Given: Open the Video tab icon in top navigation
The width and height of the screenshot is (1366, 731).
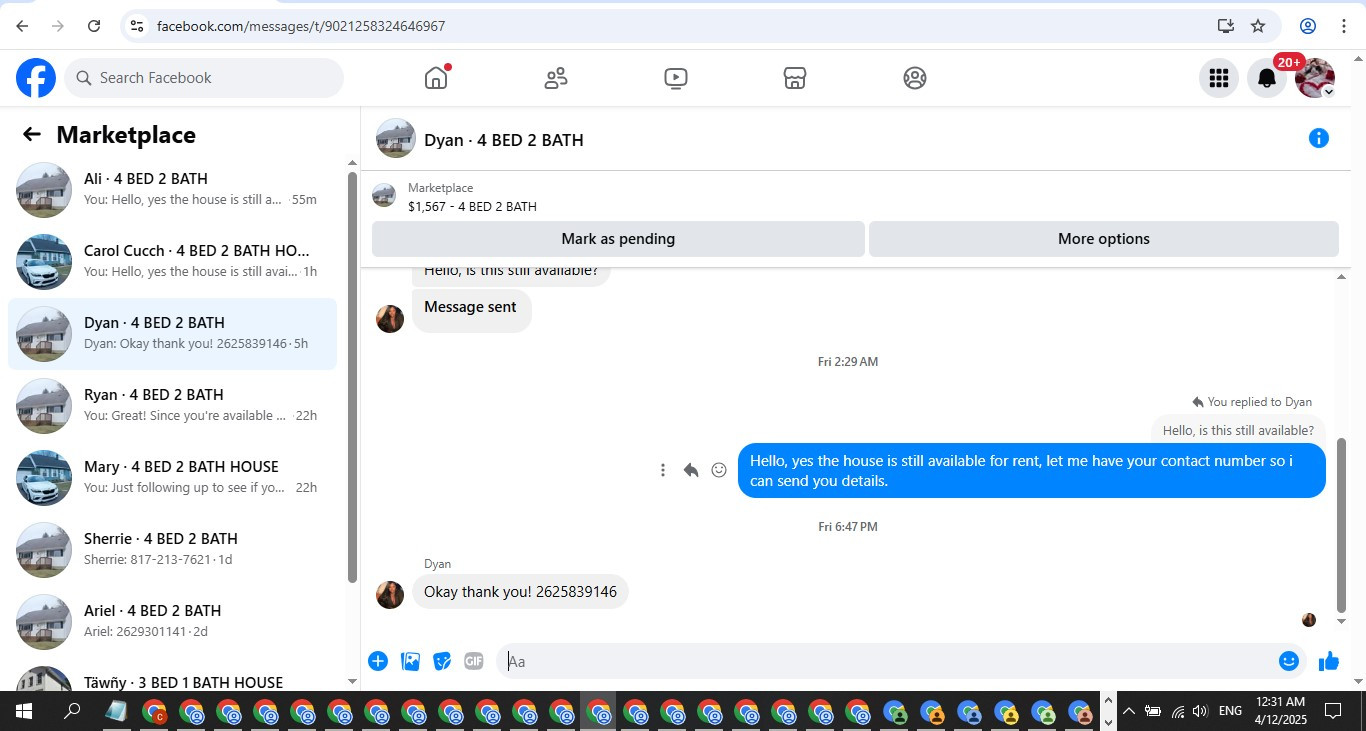Looking at the screenshot, I should pos(676,78).
